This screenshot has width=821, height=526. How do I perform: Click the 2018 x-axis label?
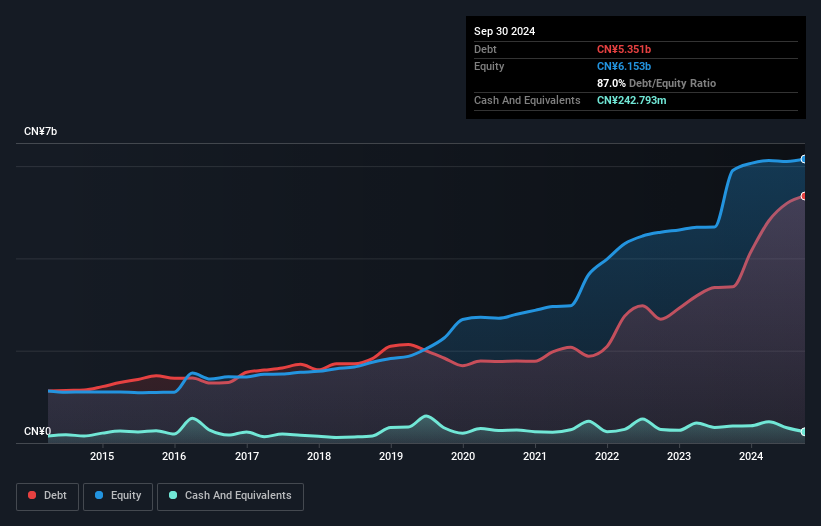(x=319, y=456)
